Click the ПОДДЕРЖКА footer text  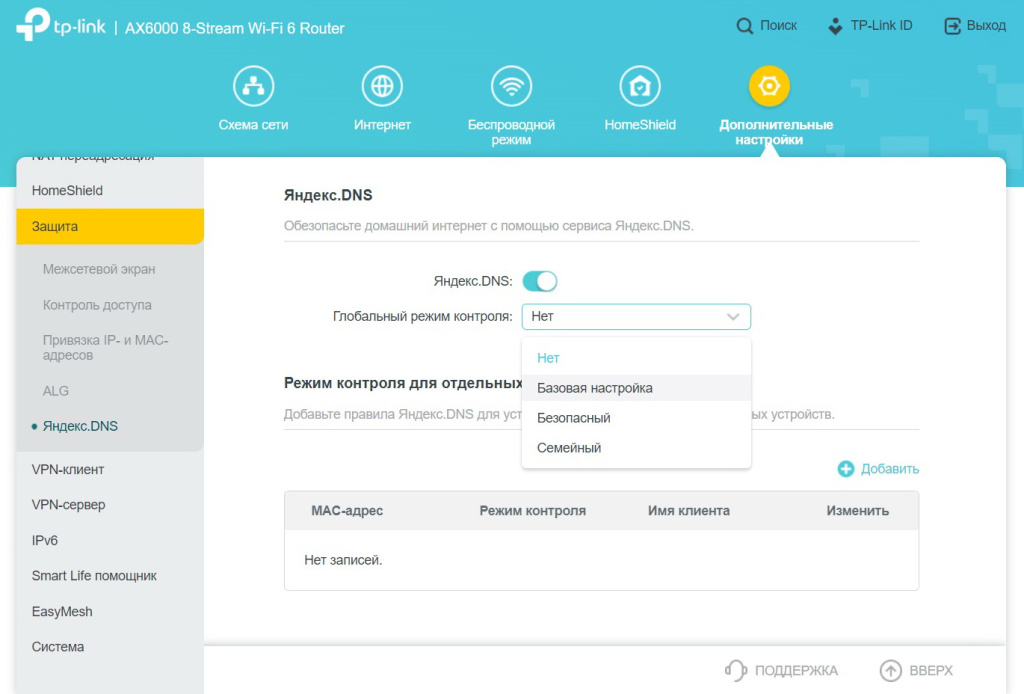(x=796, y=670)
